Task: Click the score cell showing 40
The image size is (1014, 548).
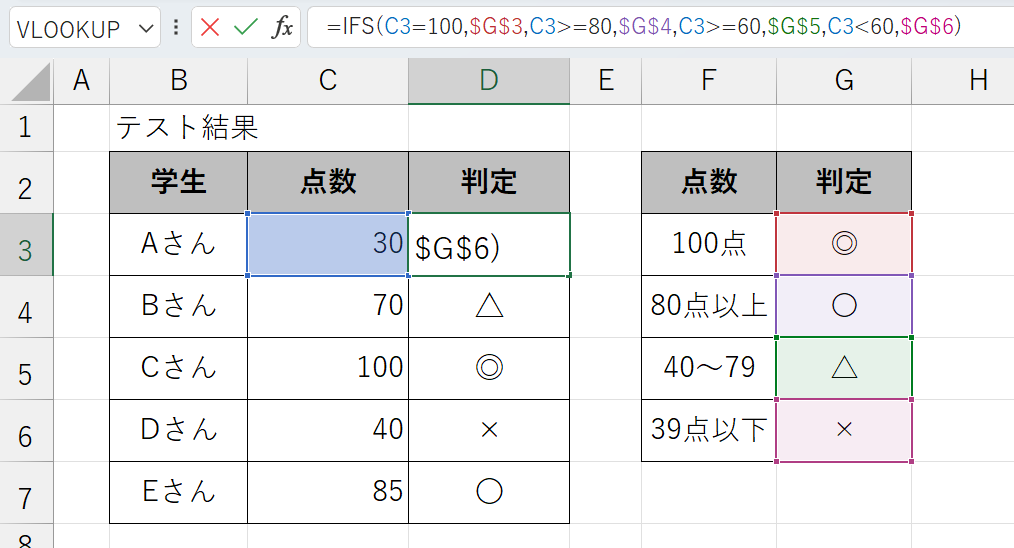Action: tap(328, 430)
